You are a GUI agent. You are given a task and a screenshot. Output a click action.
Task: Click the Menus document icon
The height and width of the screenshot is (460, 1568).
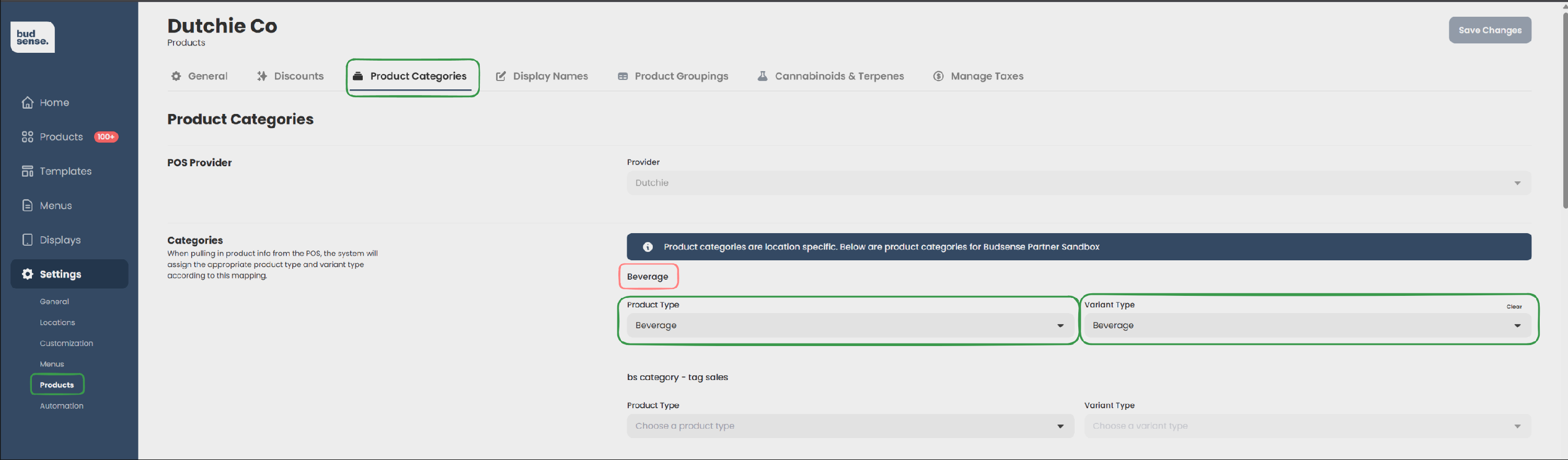(27, 205)
